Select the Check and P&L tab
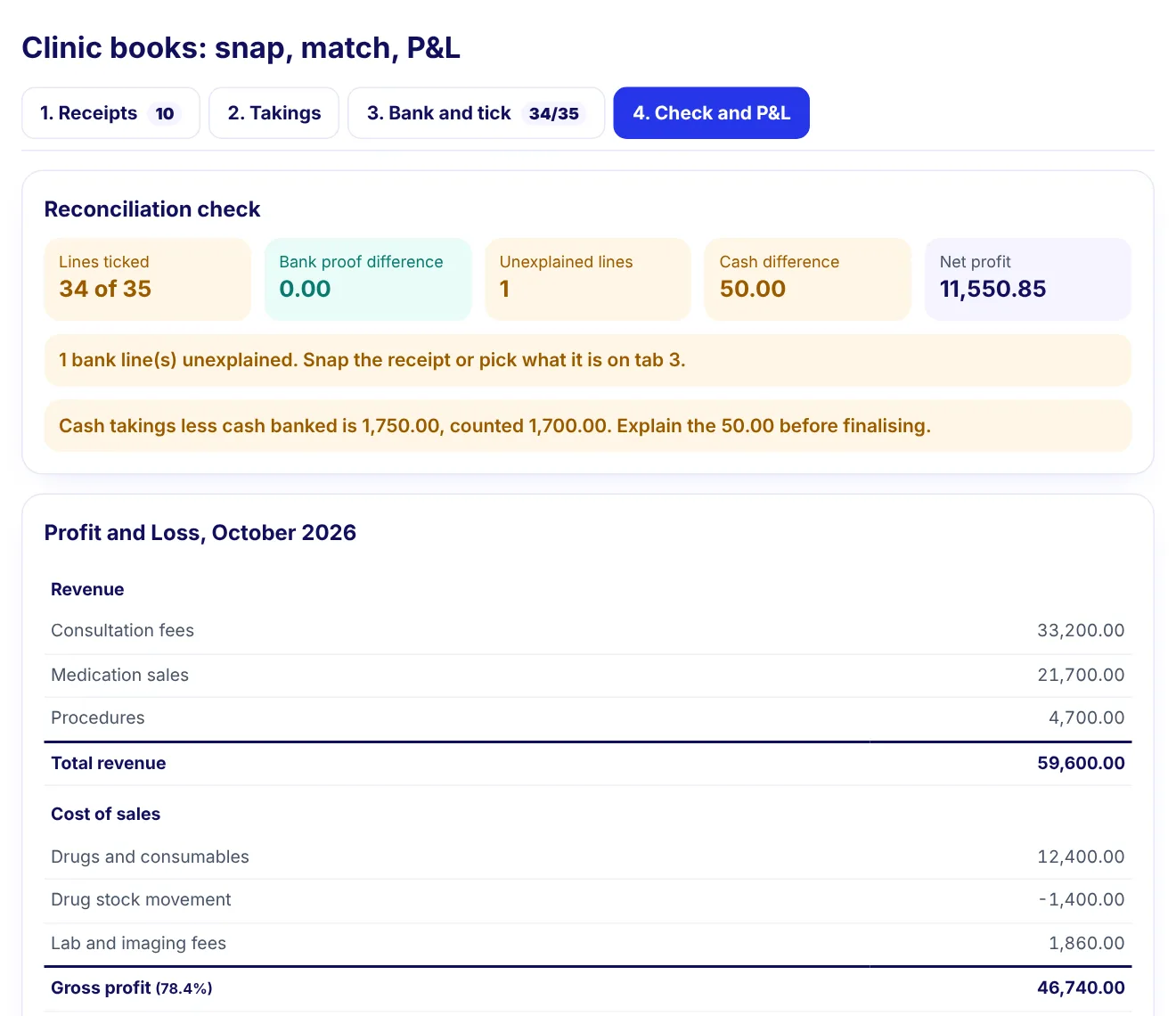This screenshot has width=1176, height=1016. coord(711,113)
